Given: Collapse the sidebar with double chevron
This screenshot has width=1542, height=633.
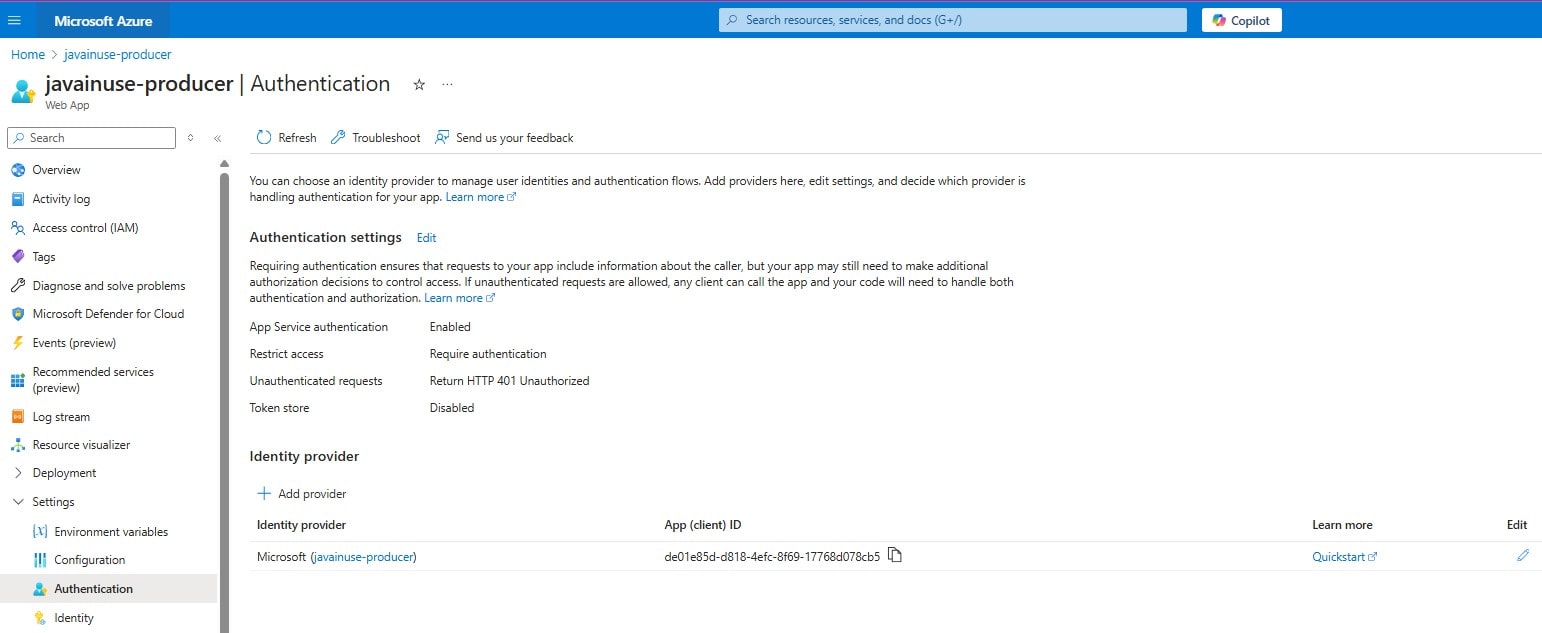Looking at the screenshot, I should click(x=217, y=138).
